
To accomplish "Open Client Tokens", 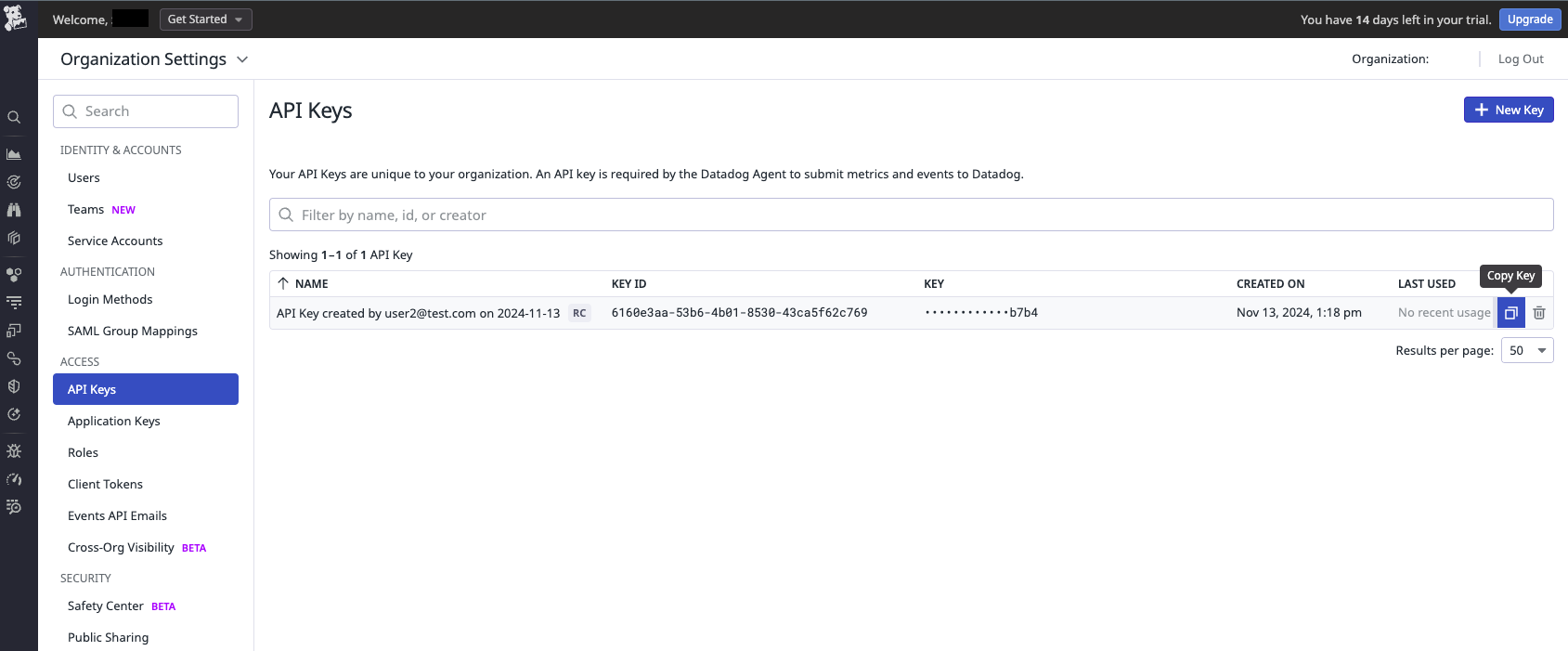I will (x=105, y=485).
